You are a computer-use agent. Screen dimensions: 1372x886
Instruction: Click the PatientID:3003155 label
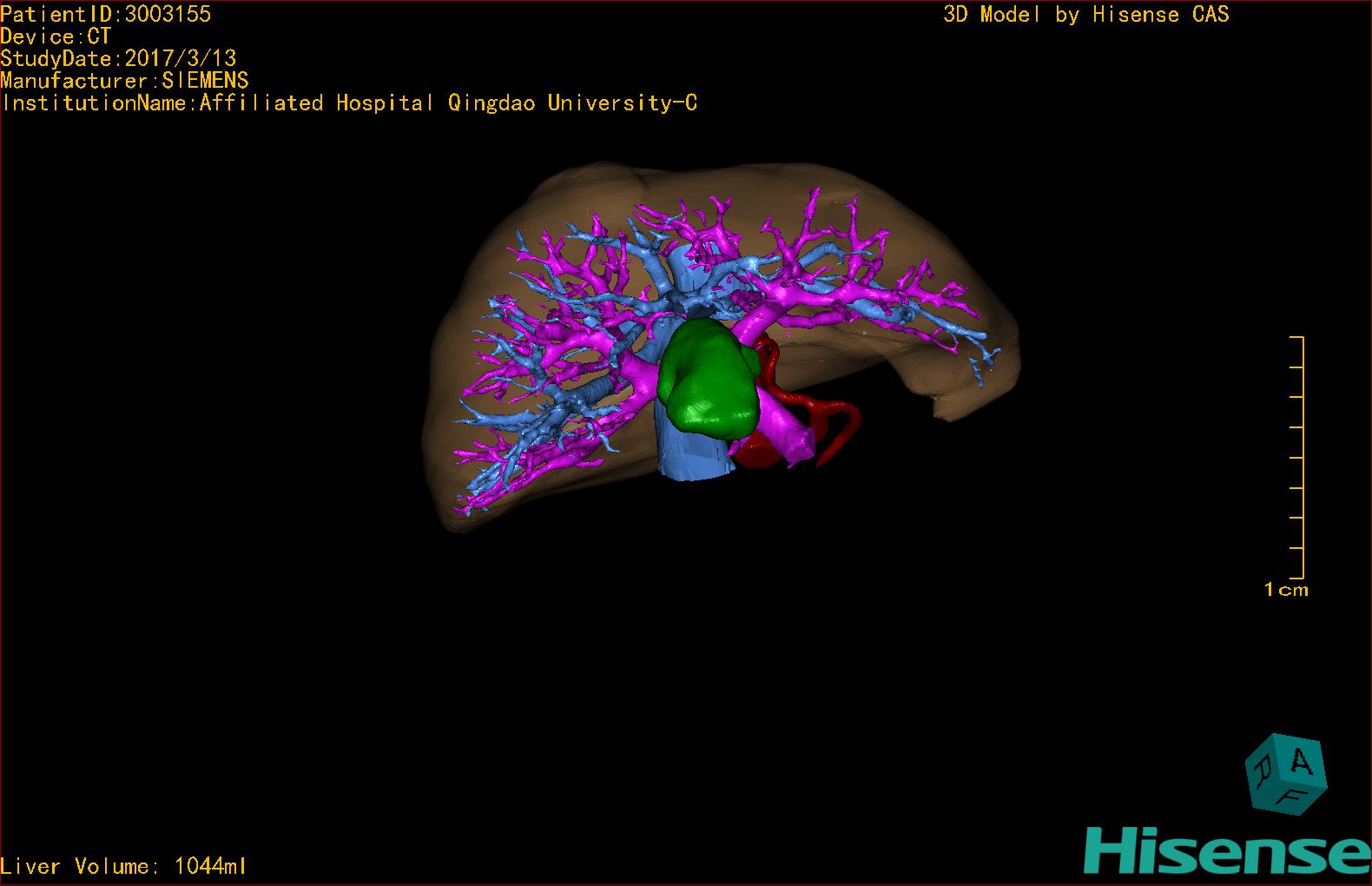pyautogui.click(x=105, y=14)
